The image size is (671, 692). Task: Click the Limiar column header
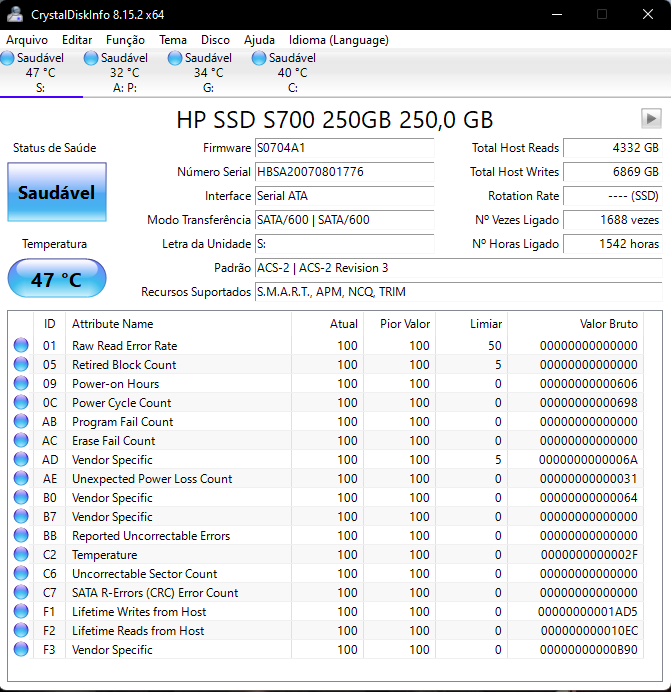[x=472, y=324]
